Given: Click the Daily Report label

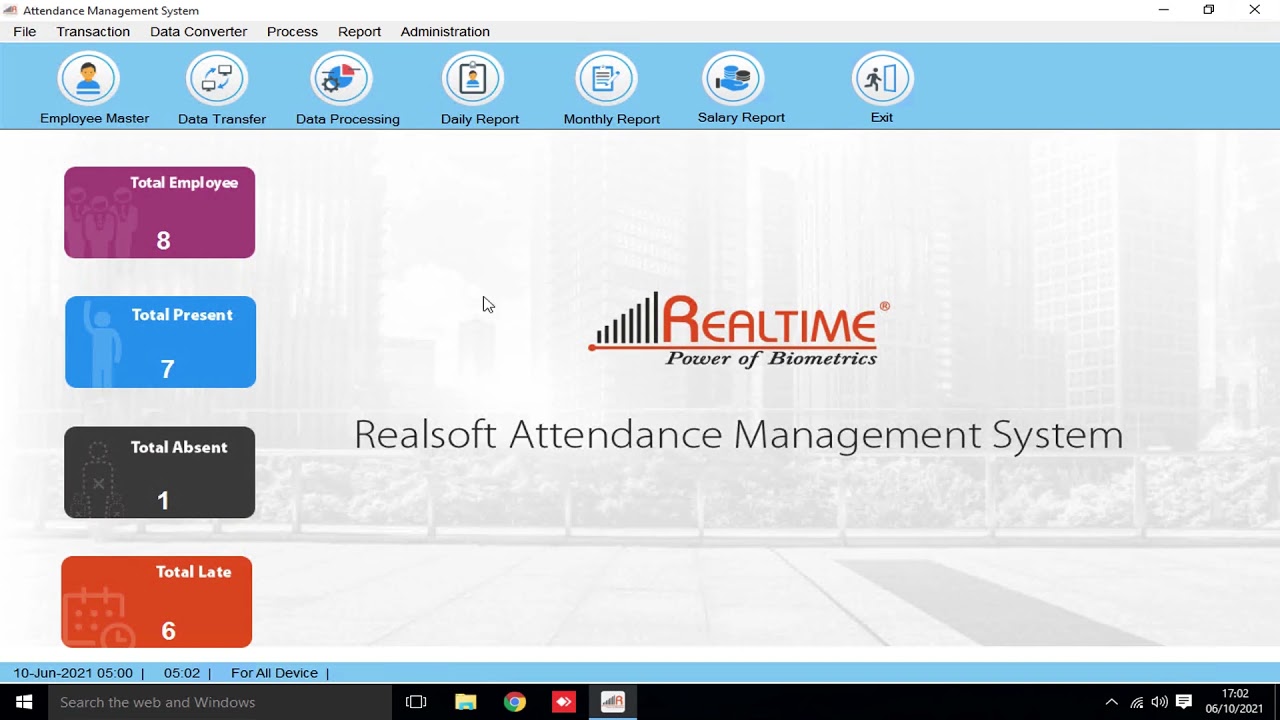Looking at the screenshot, I should click(480, 119).
